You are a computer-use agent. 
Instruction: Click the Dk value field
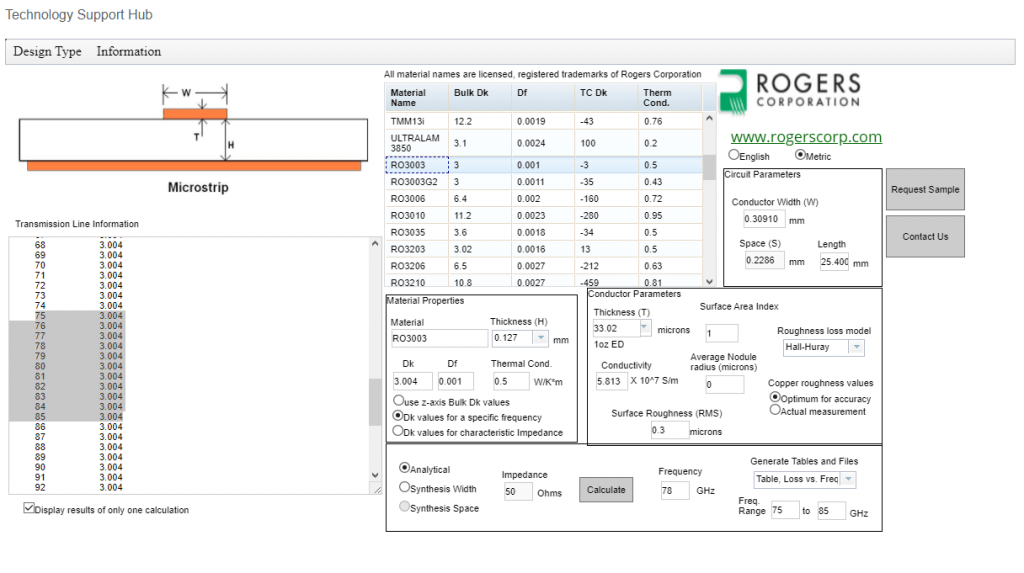(x=412, y=381)
